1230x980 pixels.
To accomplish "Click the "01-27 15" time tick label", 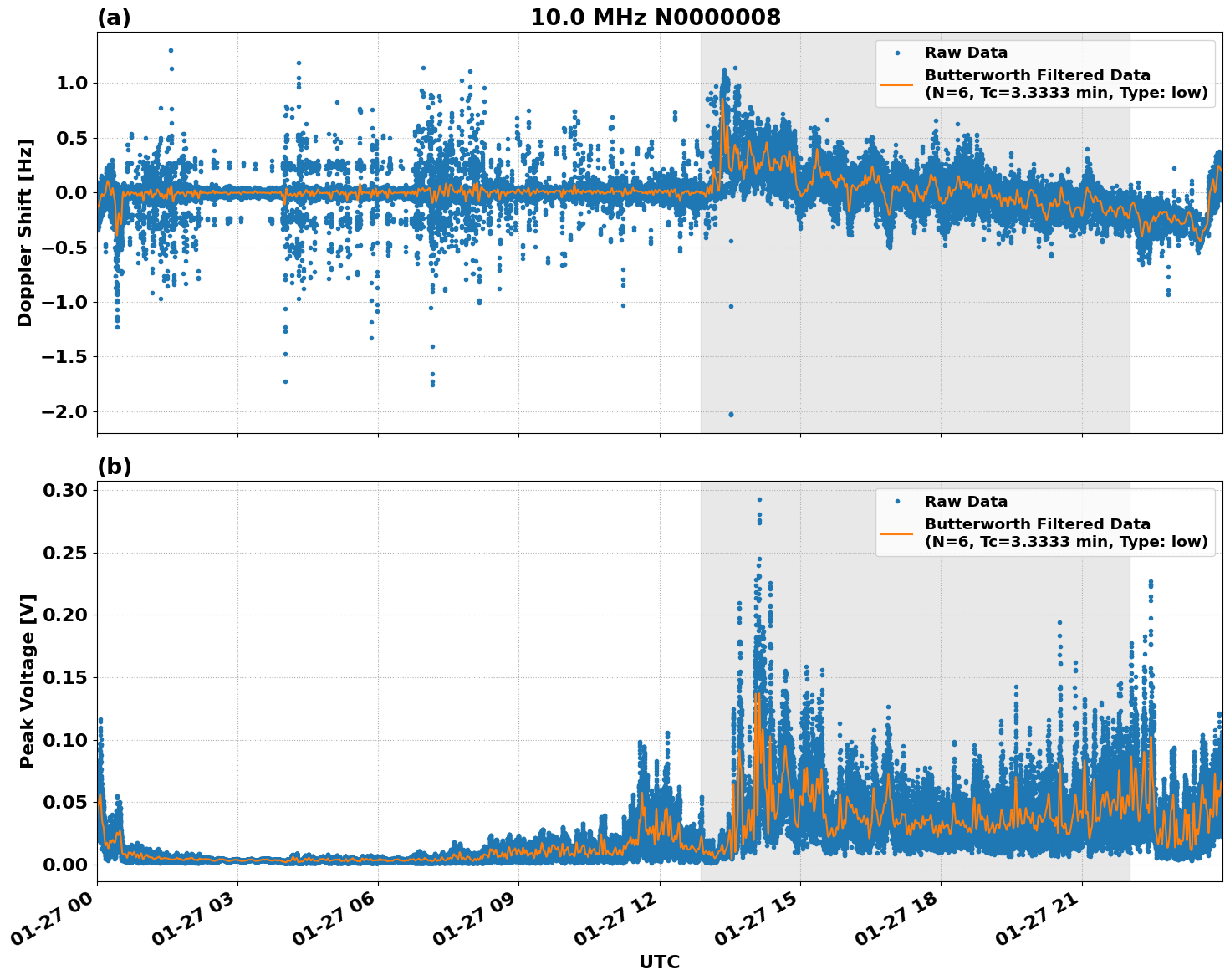I will click(x=758, y=919).
